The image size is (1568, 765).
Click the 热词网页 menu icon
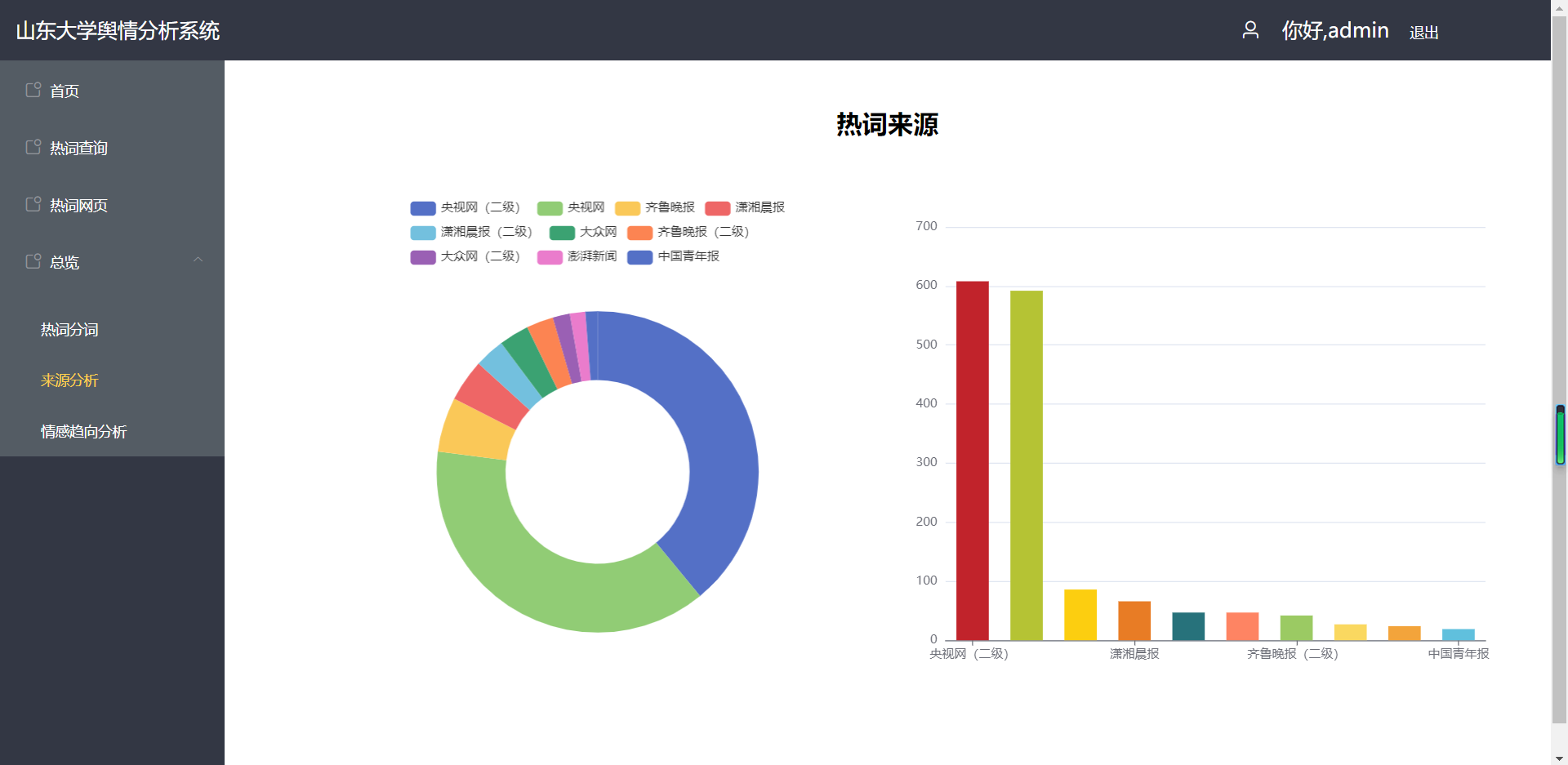(33, 204)
